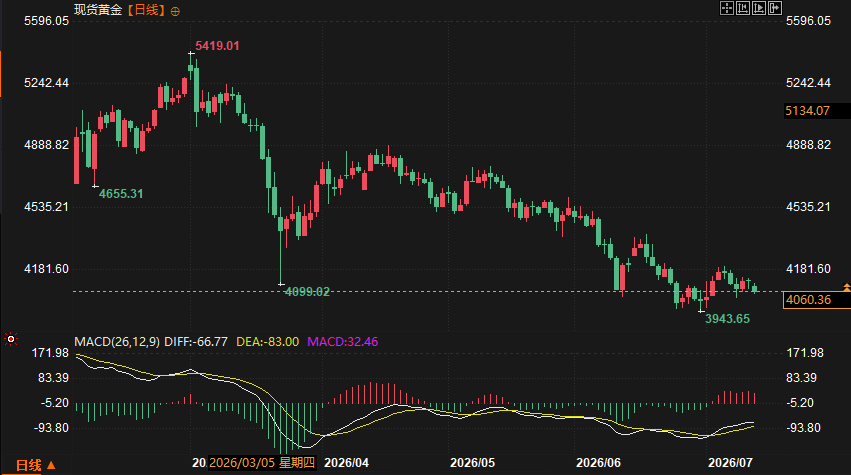Click the orange circled-plus icon beside 日线

point(175,11)
